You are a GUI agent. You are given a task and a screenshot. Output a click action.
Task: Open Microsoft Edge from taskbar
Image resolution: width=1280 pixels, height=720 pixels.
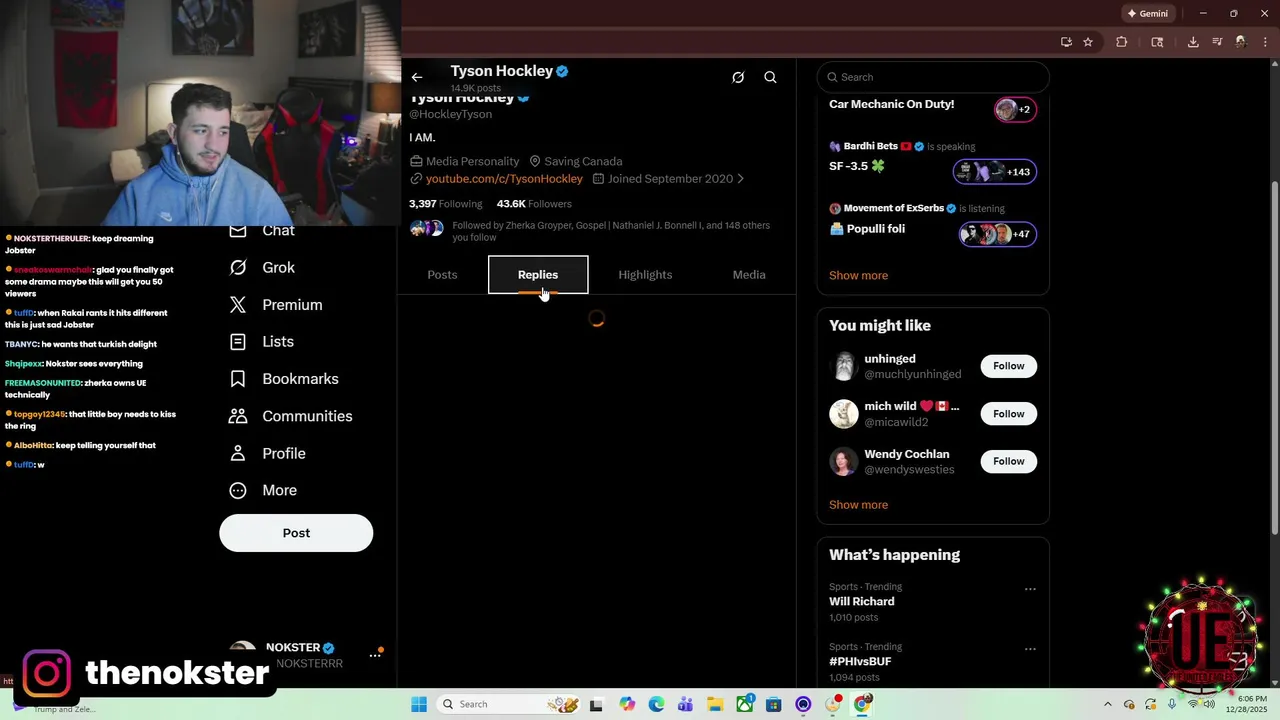pos(656,704)
